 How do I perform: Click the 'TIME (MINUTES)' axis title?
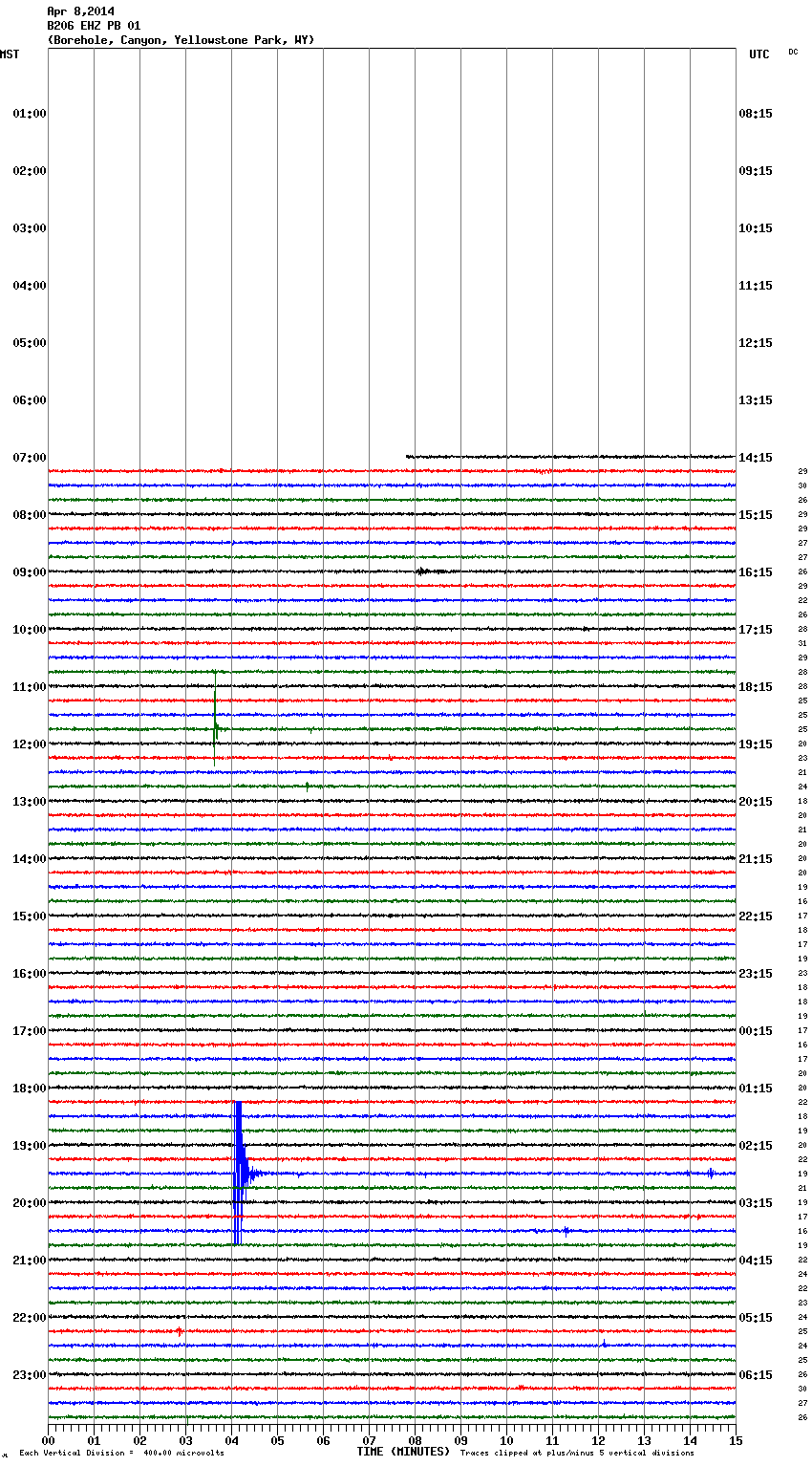tap(403, 1452)
